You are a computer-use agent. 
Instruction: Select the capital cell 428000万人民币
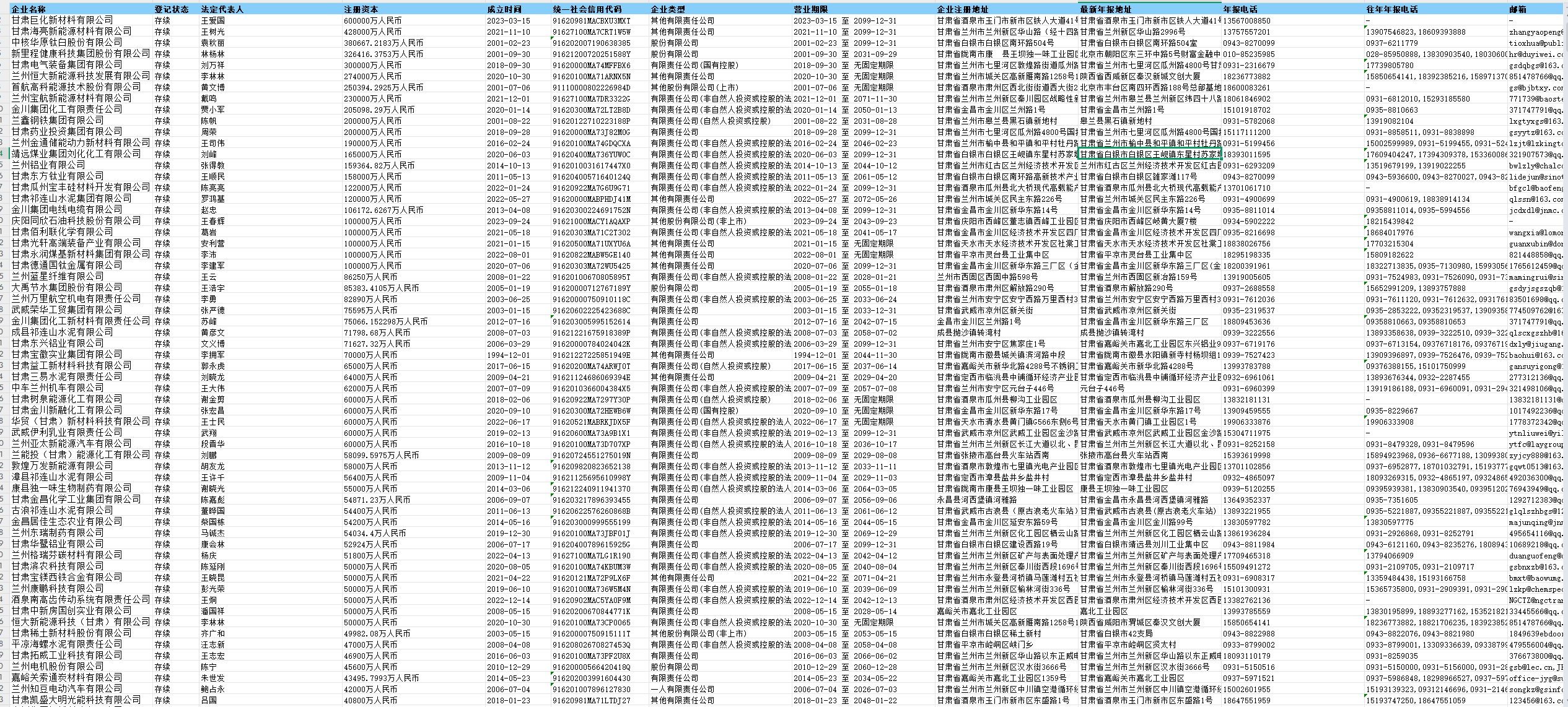(373, 32)
